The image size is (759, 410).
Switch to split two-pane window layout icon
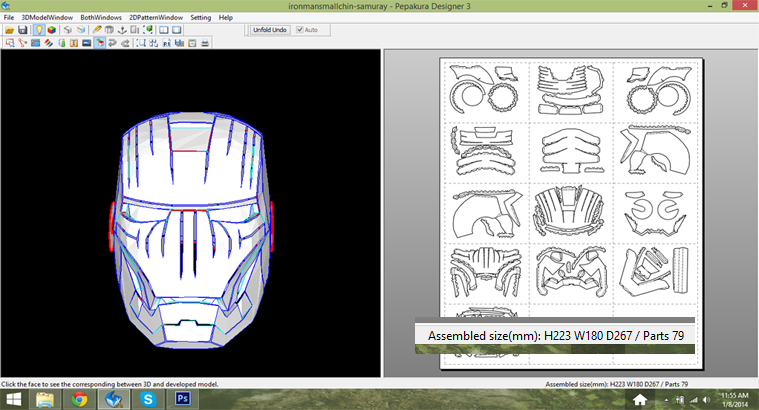(164, 30)
